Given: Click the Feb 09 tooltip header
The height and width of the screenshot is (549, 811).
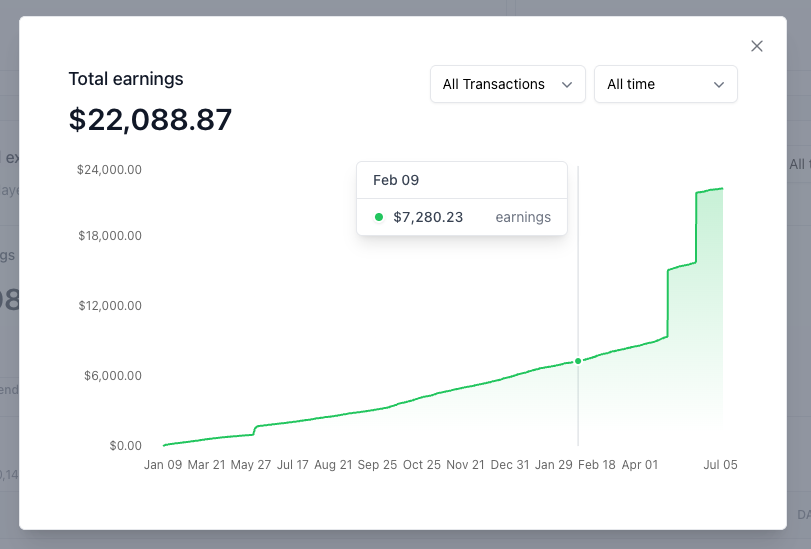Looking at the screenshot, I should [x=396, y=180].
